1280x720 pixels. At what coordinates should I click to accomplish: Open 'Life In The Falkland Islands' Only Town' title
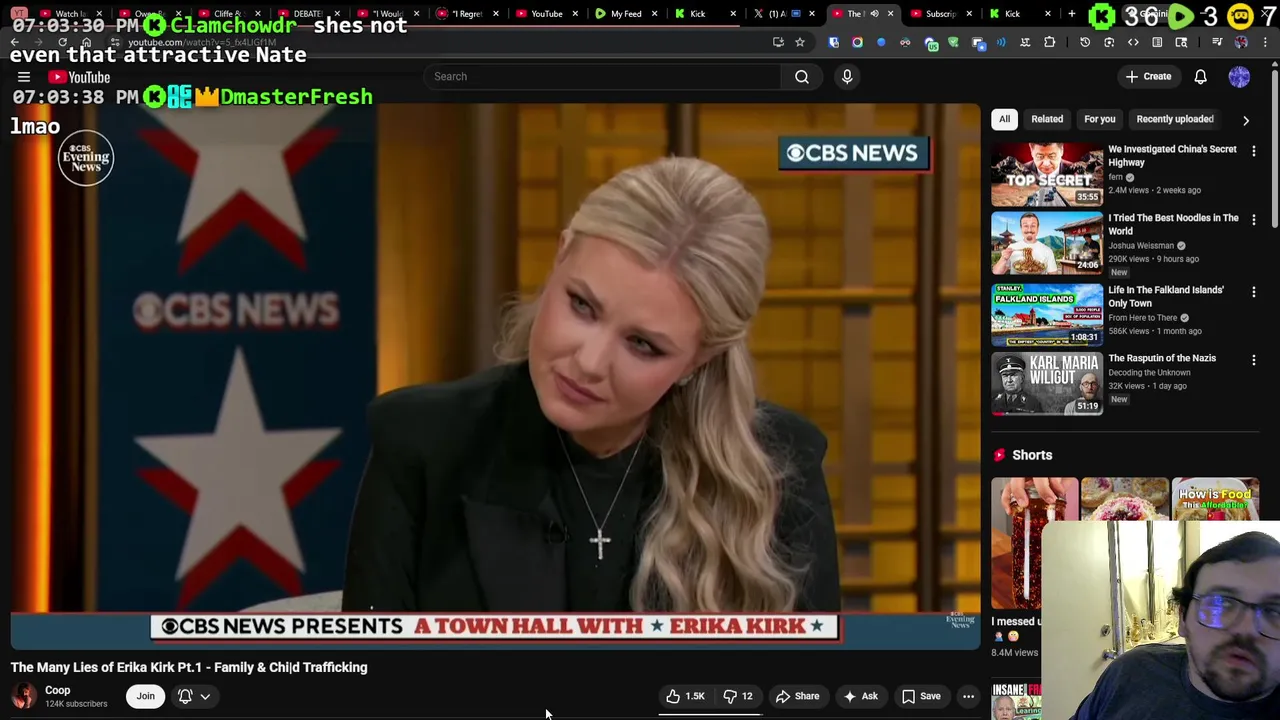(x=1166, y=296)
